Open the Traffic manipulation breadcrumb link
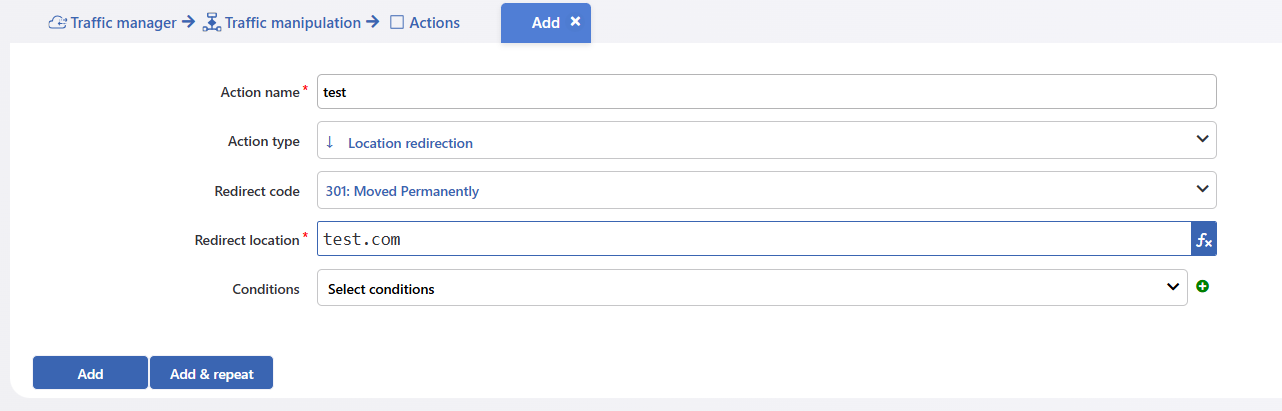Image resolution: width=1282 pixels, height=411 pixels. tap(293, 22)
